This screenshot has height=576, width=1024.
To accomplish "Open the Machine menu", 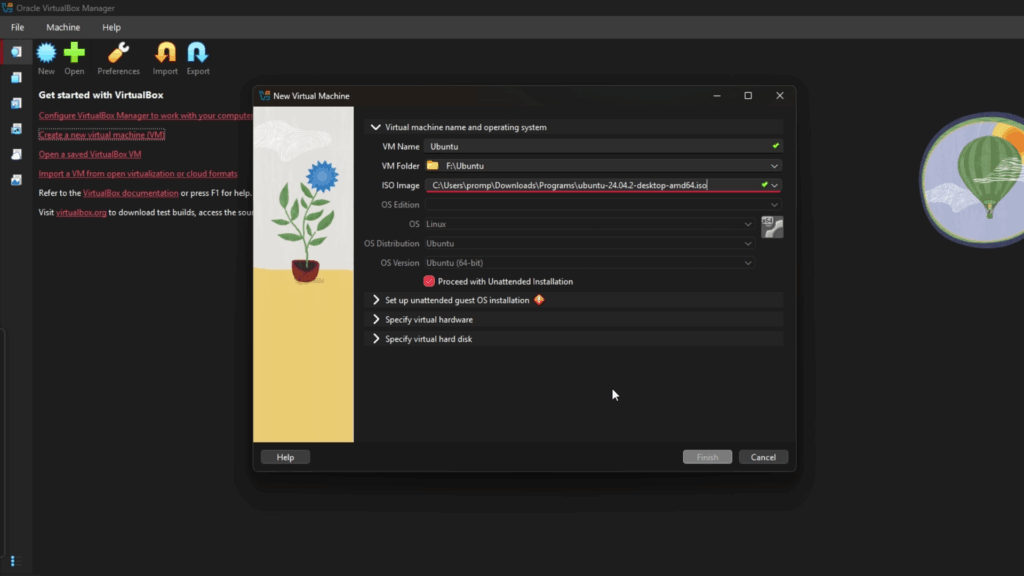I will point(62,27).
